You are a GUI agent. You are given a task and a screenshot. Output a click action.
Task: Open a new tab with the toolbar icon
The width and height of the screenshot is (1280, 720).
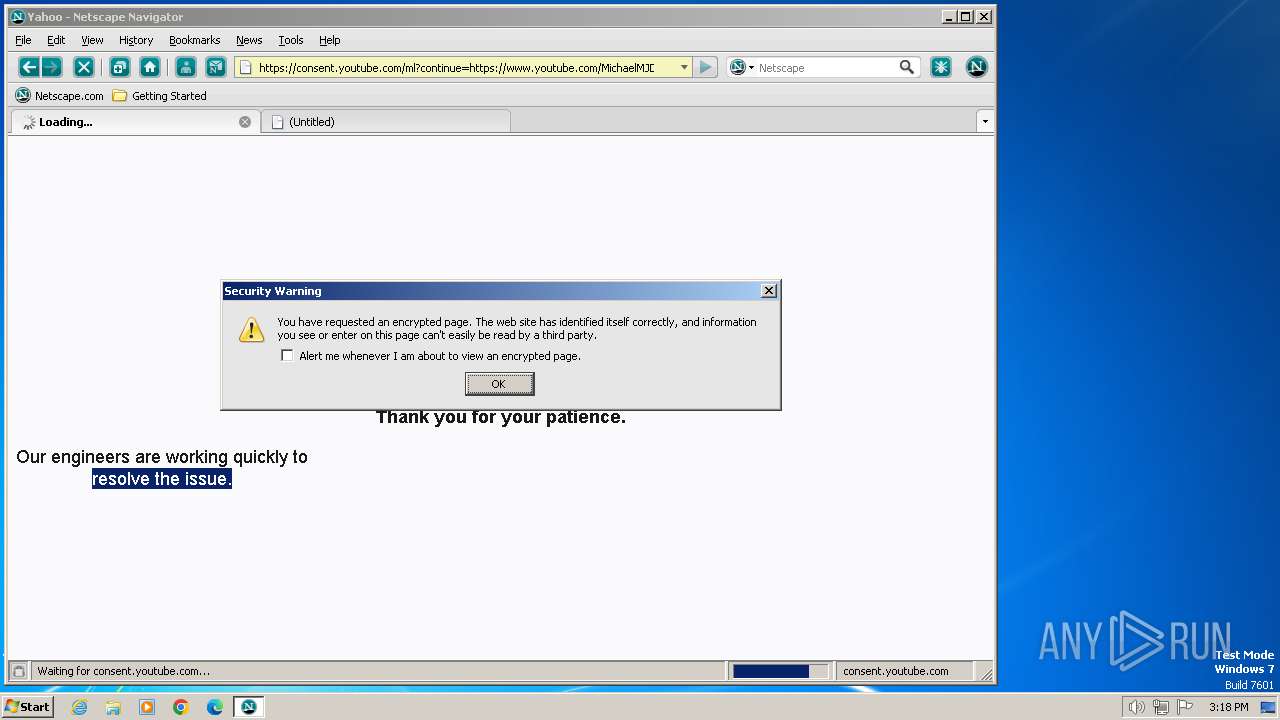pyautogui.click(x=119, y=67)
